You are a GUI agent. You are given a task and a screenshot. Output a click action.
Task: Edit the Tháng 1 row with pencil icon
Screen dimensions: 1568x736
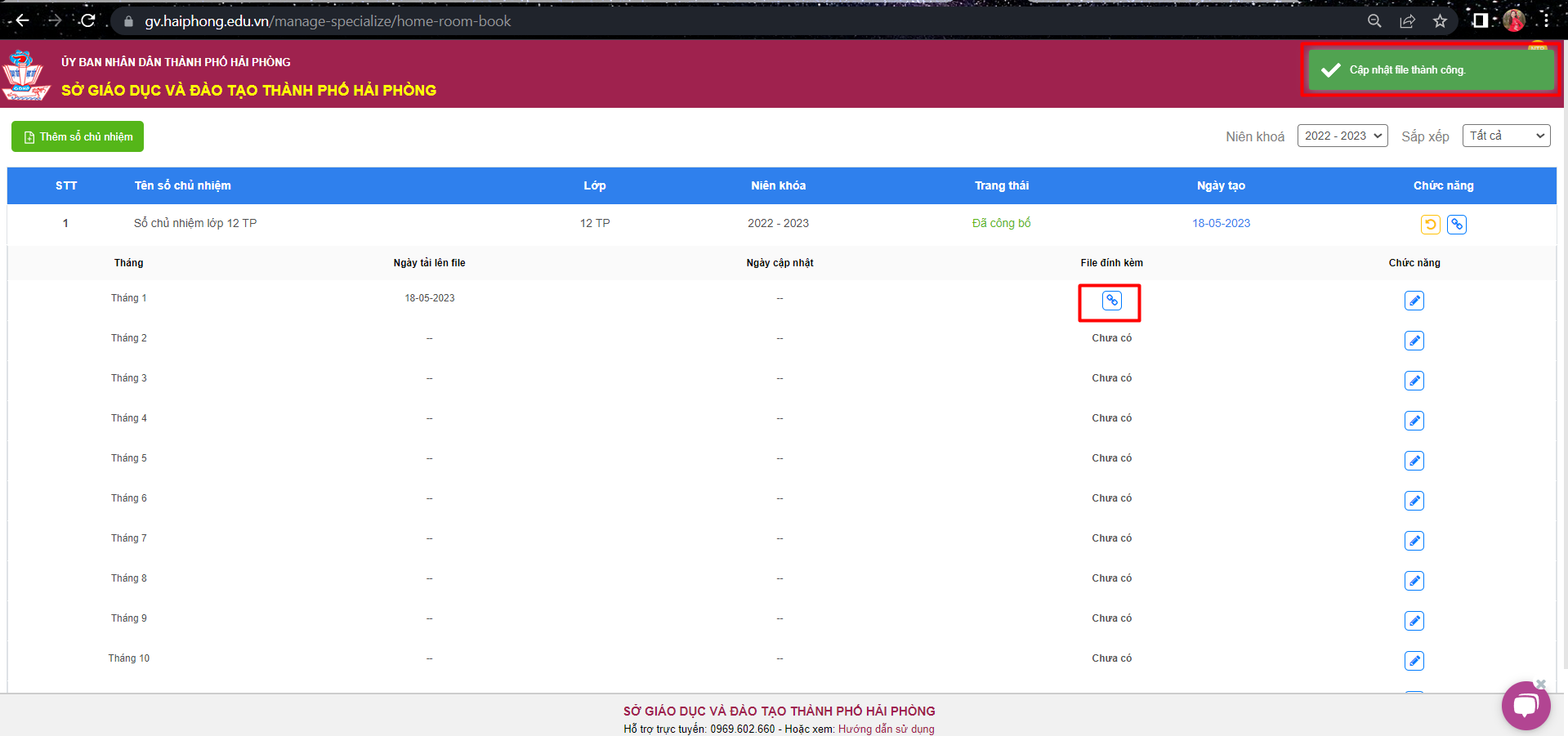pyautogui.click(x=1414, y=301)
